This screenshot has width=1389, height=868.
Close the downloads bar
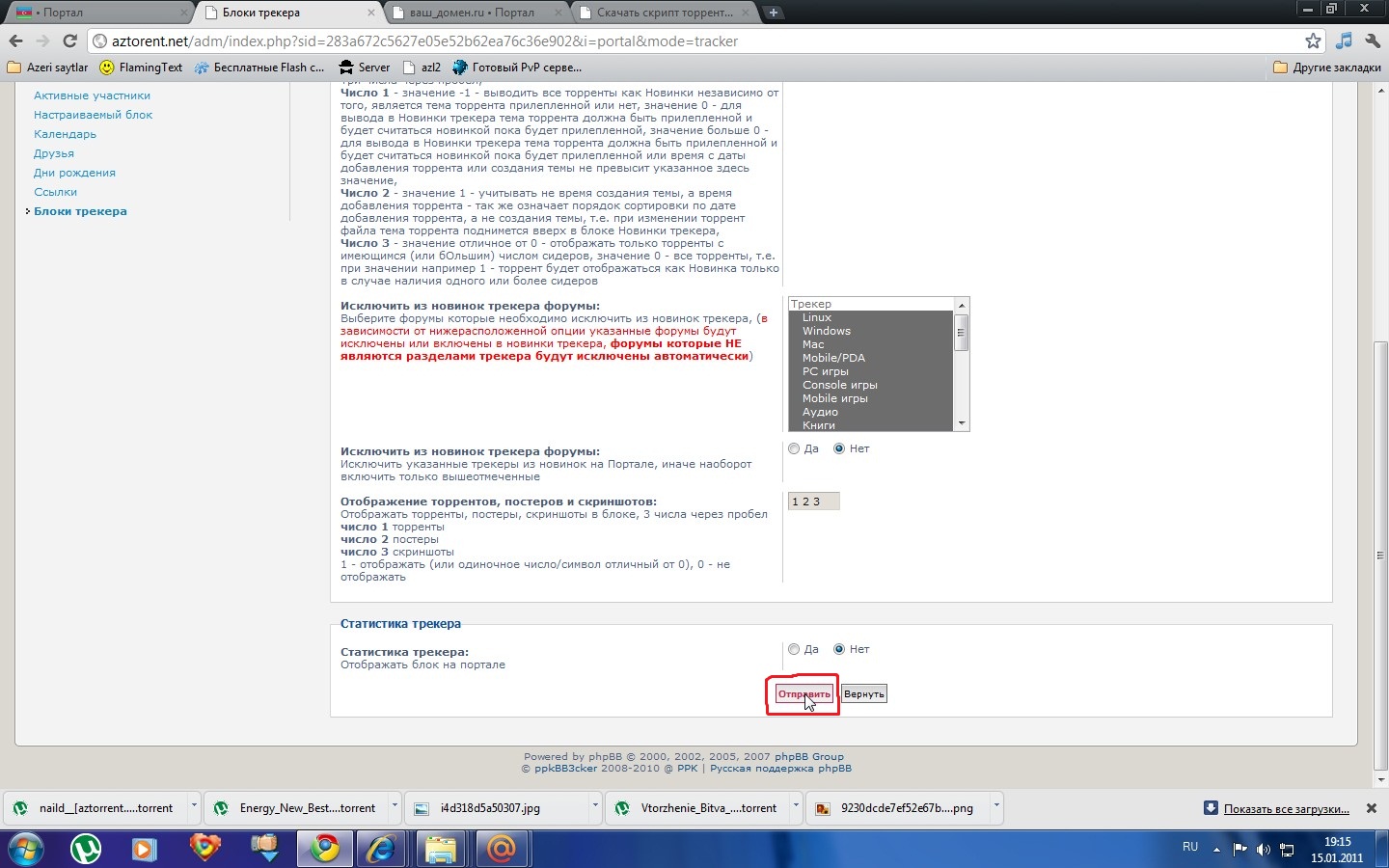[x=1372, y=808]
